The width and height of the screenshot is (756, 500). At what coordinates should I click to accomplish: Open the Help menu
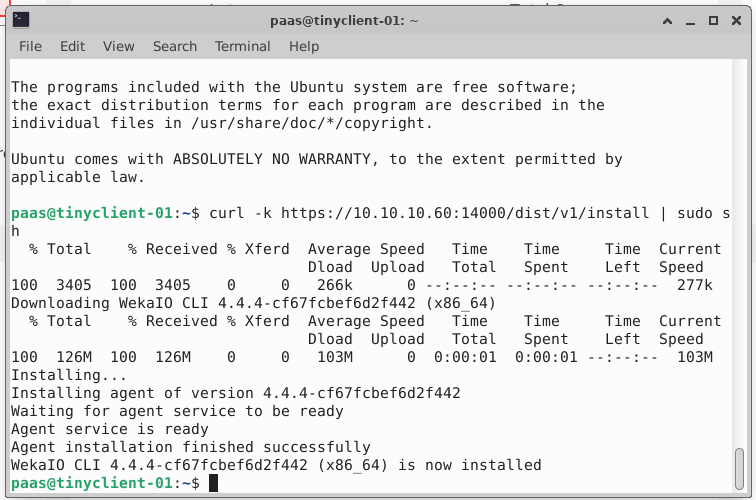tap(304, 46)
